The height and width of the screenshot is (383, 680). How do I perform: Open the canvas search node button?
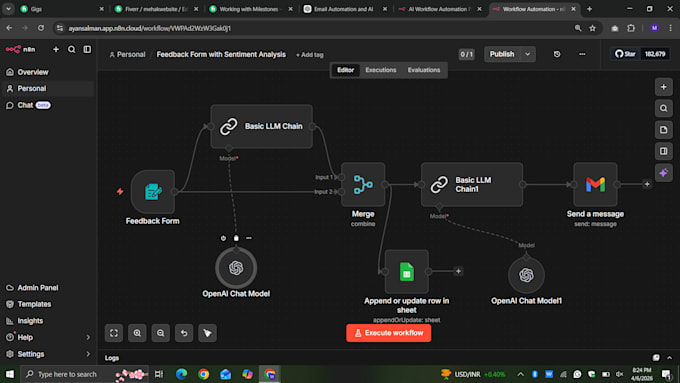point(664,108)
